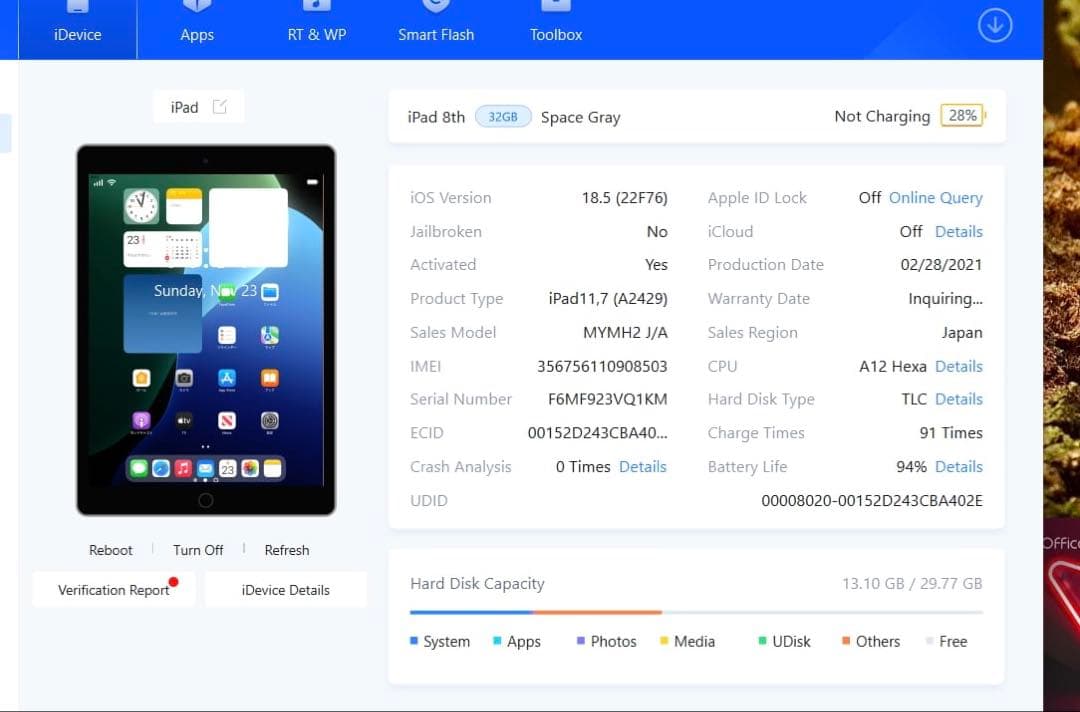The height and width of the screenshot is (712, 1080).
Task: Click the UDisk legend color square
Action: 762,641
